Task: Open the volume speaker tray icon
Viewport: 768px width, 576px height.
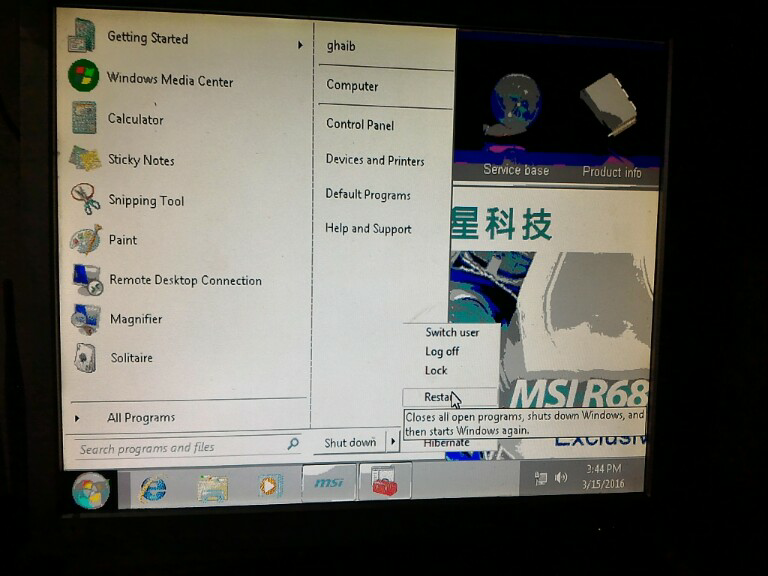Action: tap(561, 477)
